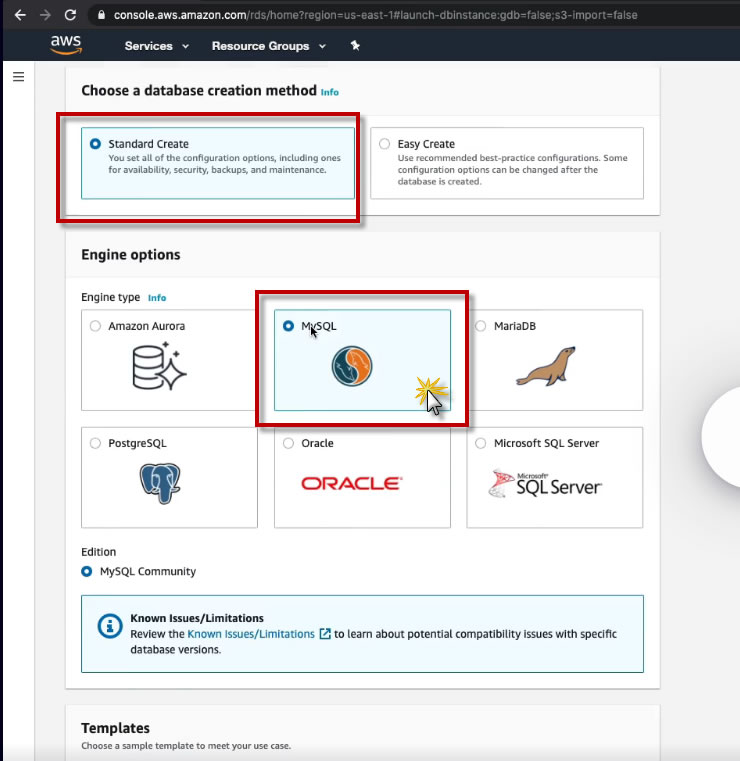The width and height of the screenshot is (740, 761).
Task: Reload the page with browser refresh icon
Action: [x=70, y=15]
